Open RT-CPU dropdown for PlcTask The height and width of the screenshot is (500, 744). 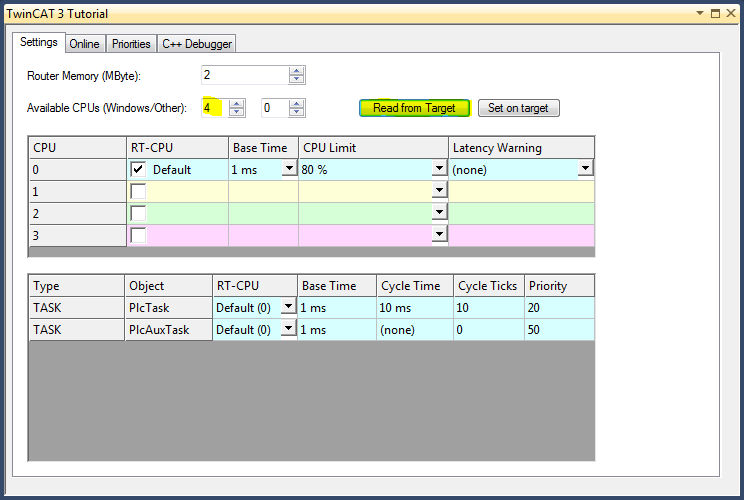click(288, 306)
